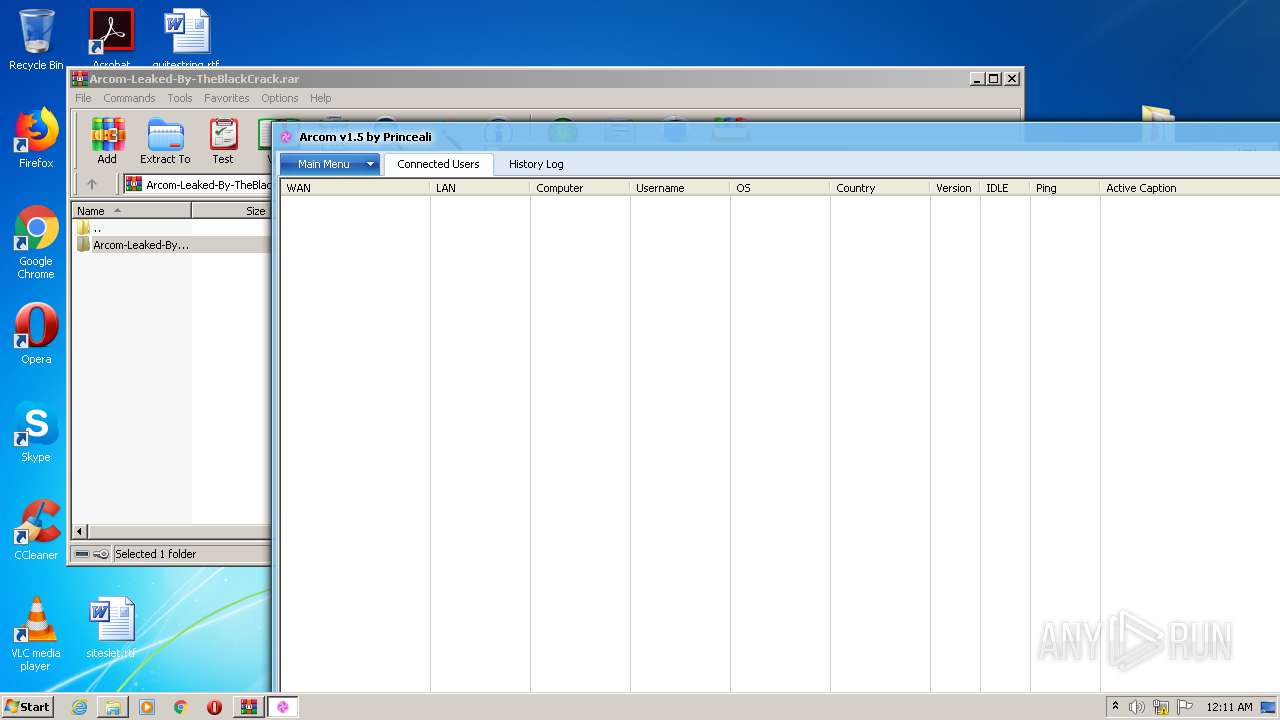
Task: Switch to the History Log tab
Action: point(536,164)
